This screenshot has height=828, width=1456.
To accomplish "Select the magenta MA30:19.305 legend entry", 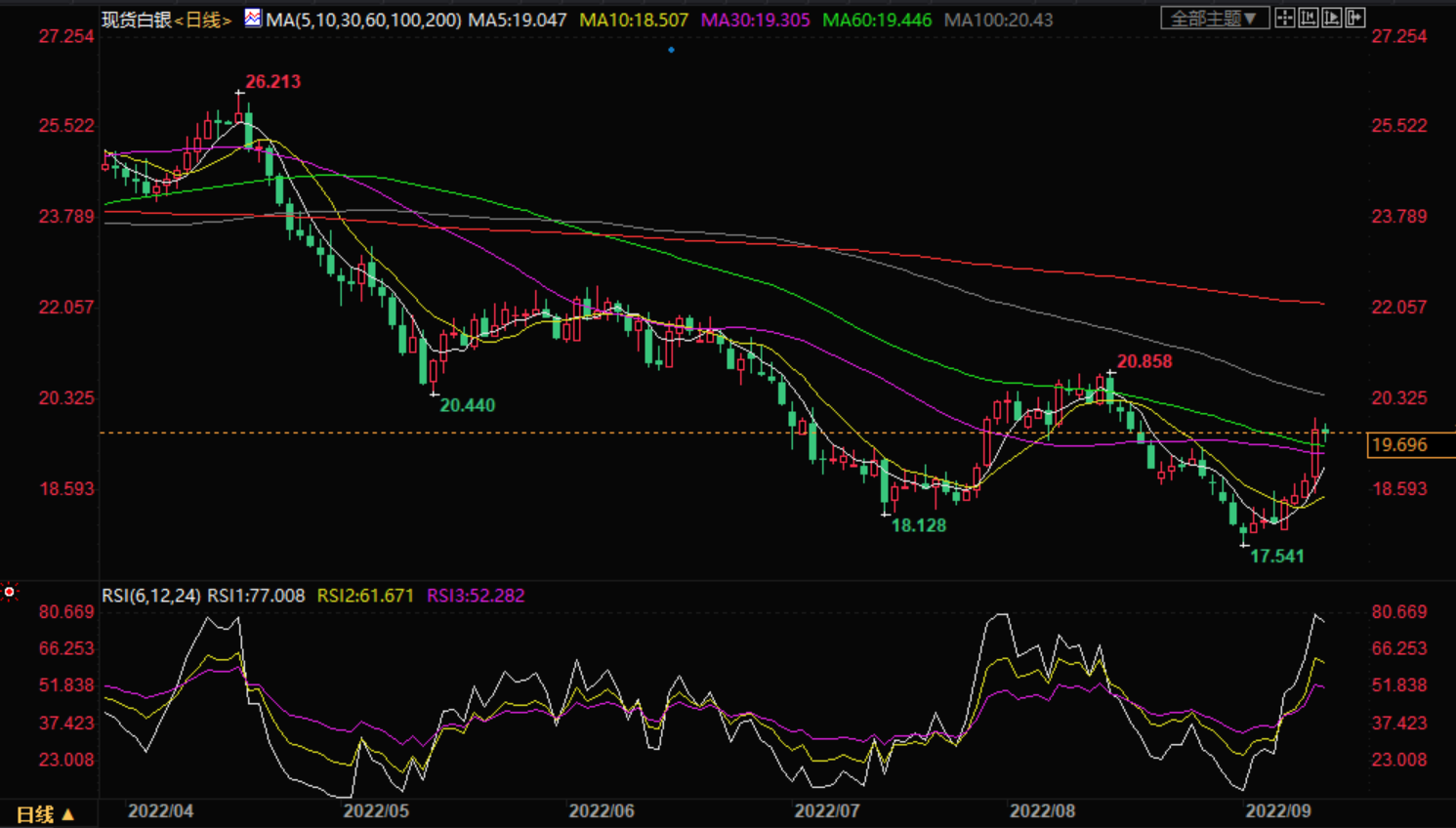I will click(755, 20).
